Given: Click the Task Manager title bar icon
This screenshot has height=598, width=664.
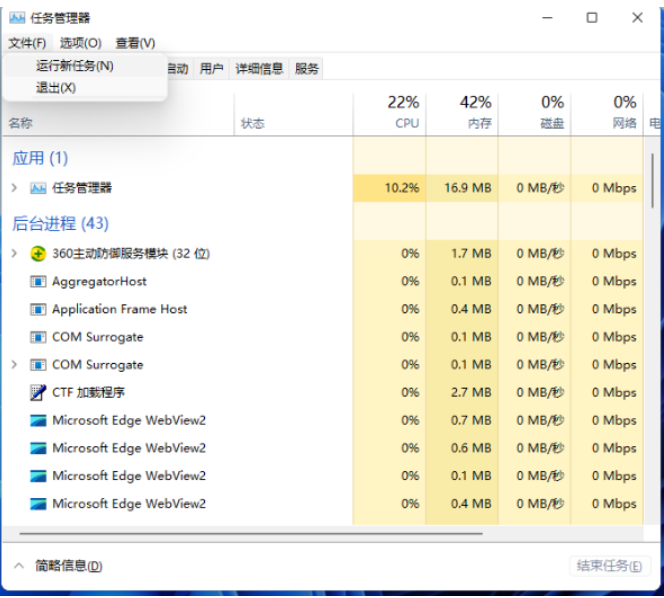Looking at the screenshot, I should pyautogui.click(x=17, y=18).
